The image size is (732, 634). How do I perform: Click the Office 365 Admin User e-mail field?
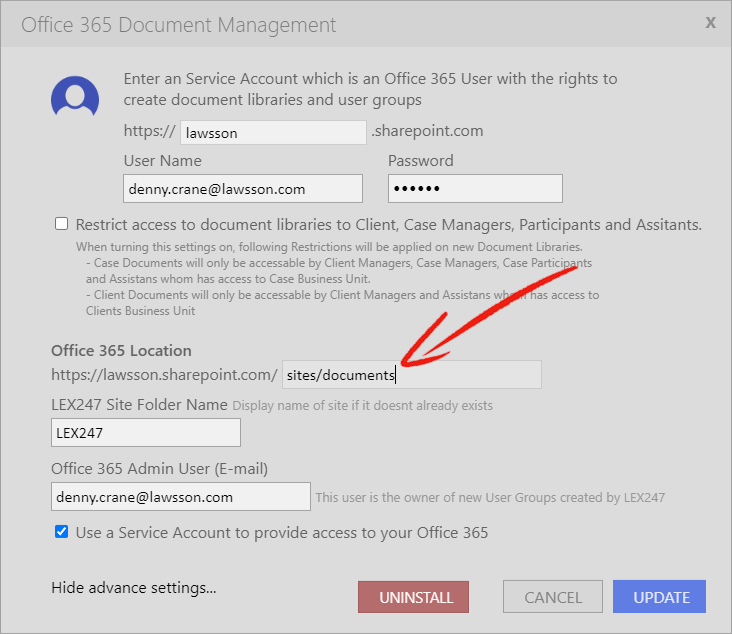[181, 496]
